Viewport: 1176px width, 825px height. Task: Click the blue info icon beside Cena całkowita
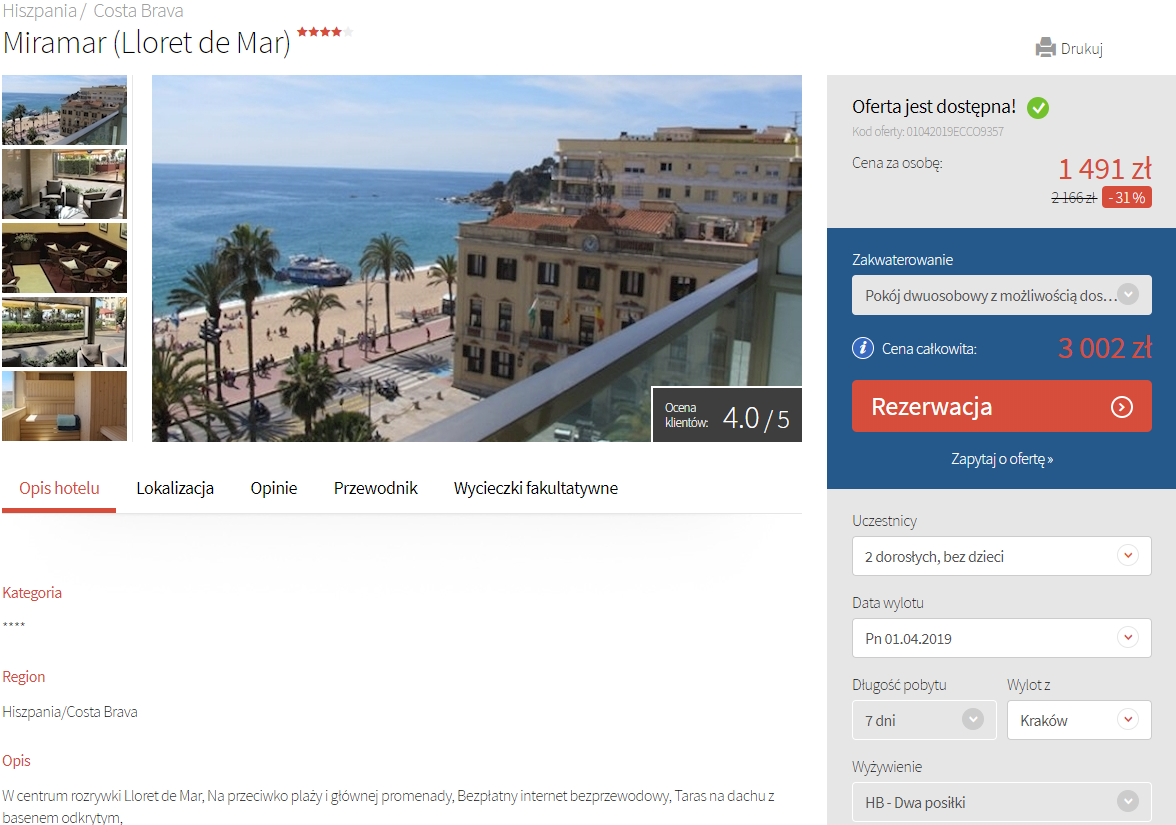(862, 348)
